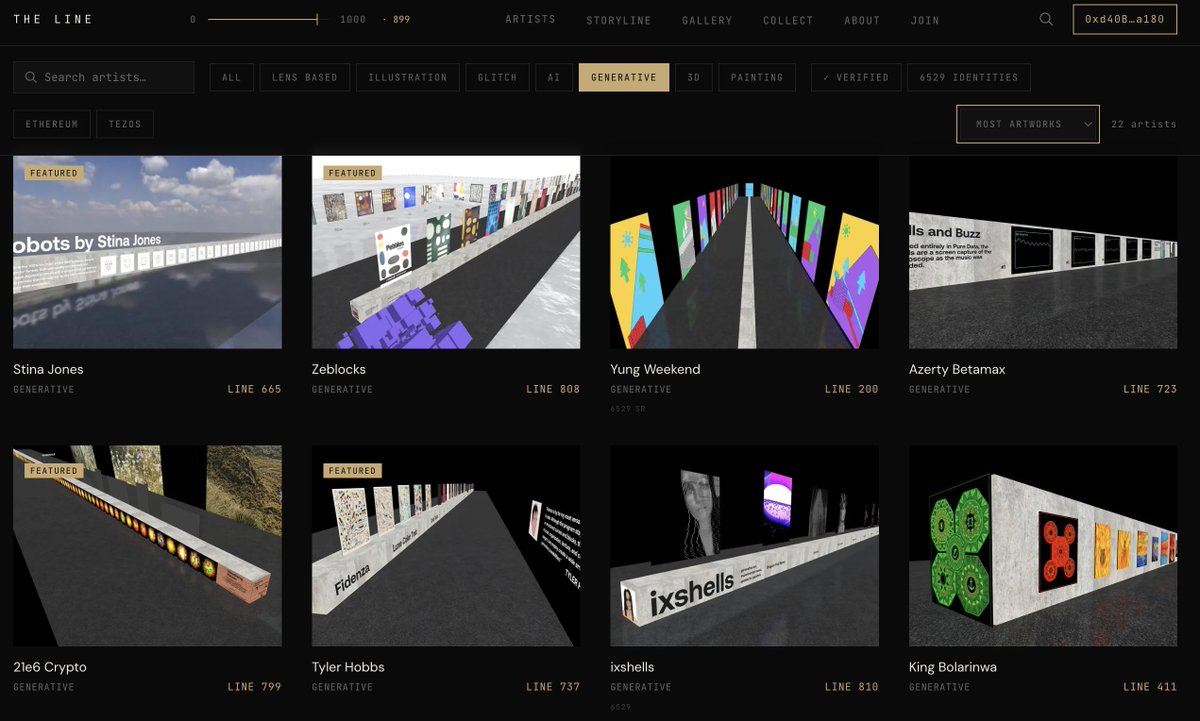Click the Azerty Betamax artist name
Image resolution: width=1200 pixels, height=721 pixels.
(x=957, y=369)
